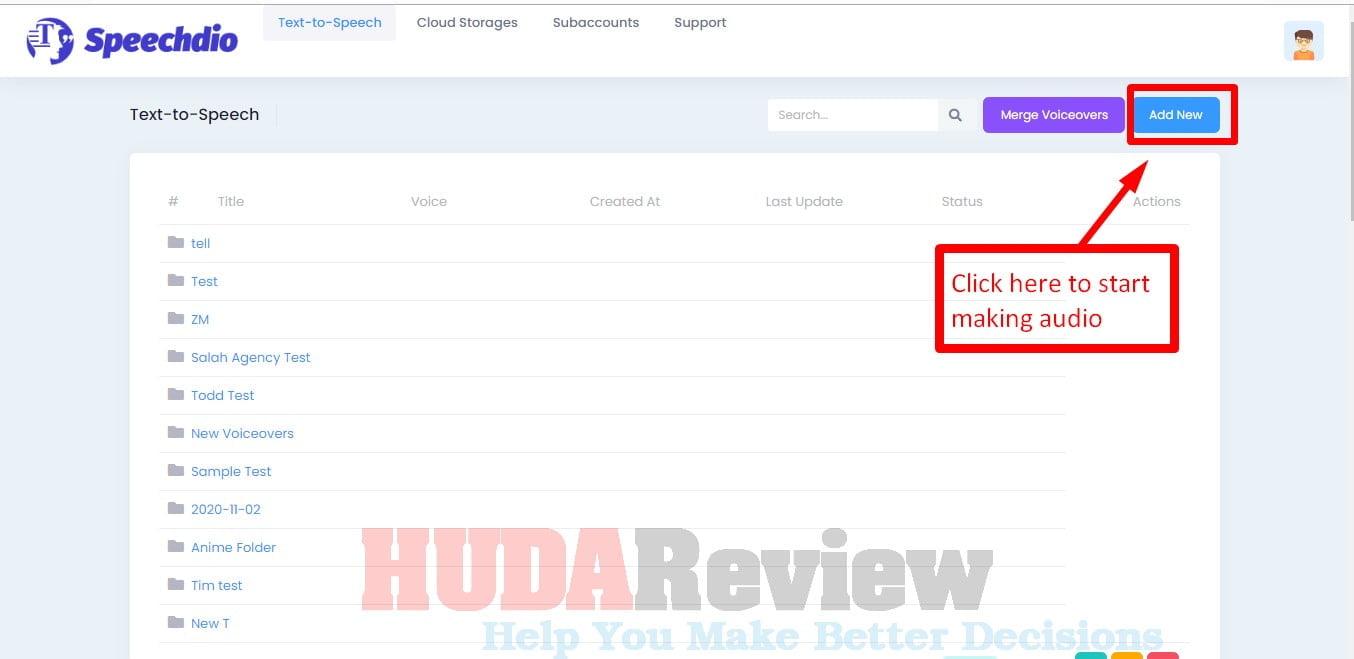
Task: Click folder icon next to tell
Action: (x=176, y=242)
